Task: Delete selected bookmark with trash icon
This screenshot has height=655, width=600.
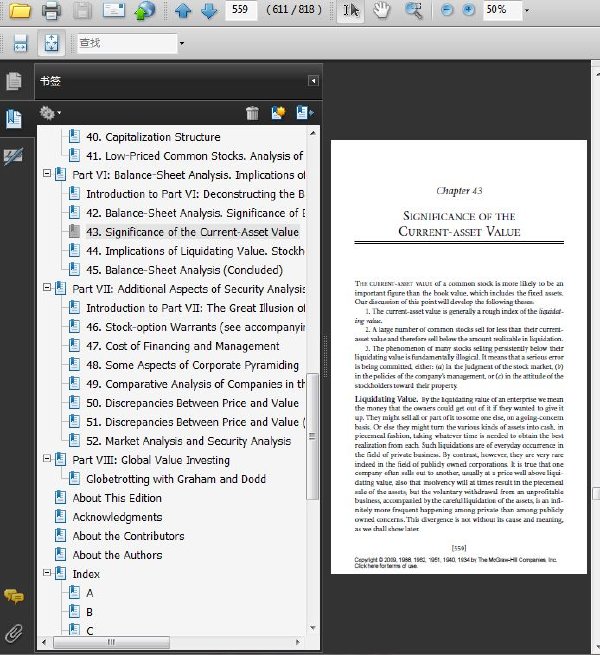Action: click(x=252, y=113)
